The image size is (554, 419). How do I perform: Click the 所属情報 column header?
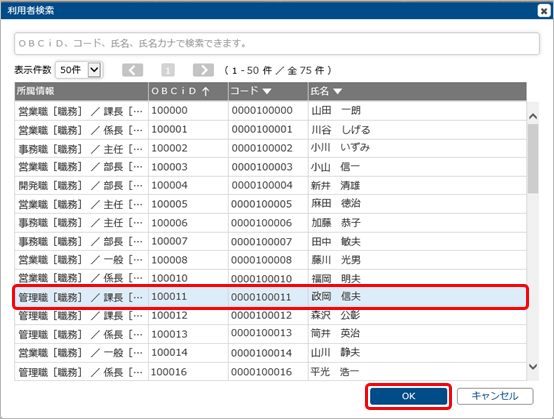coord(81,92)
